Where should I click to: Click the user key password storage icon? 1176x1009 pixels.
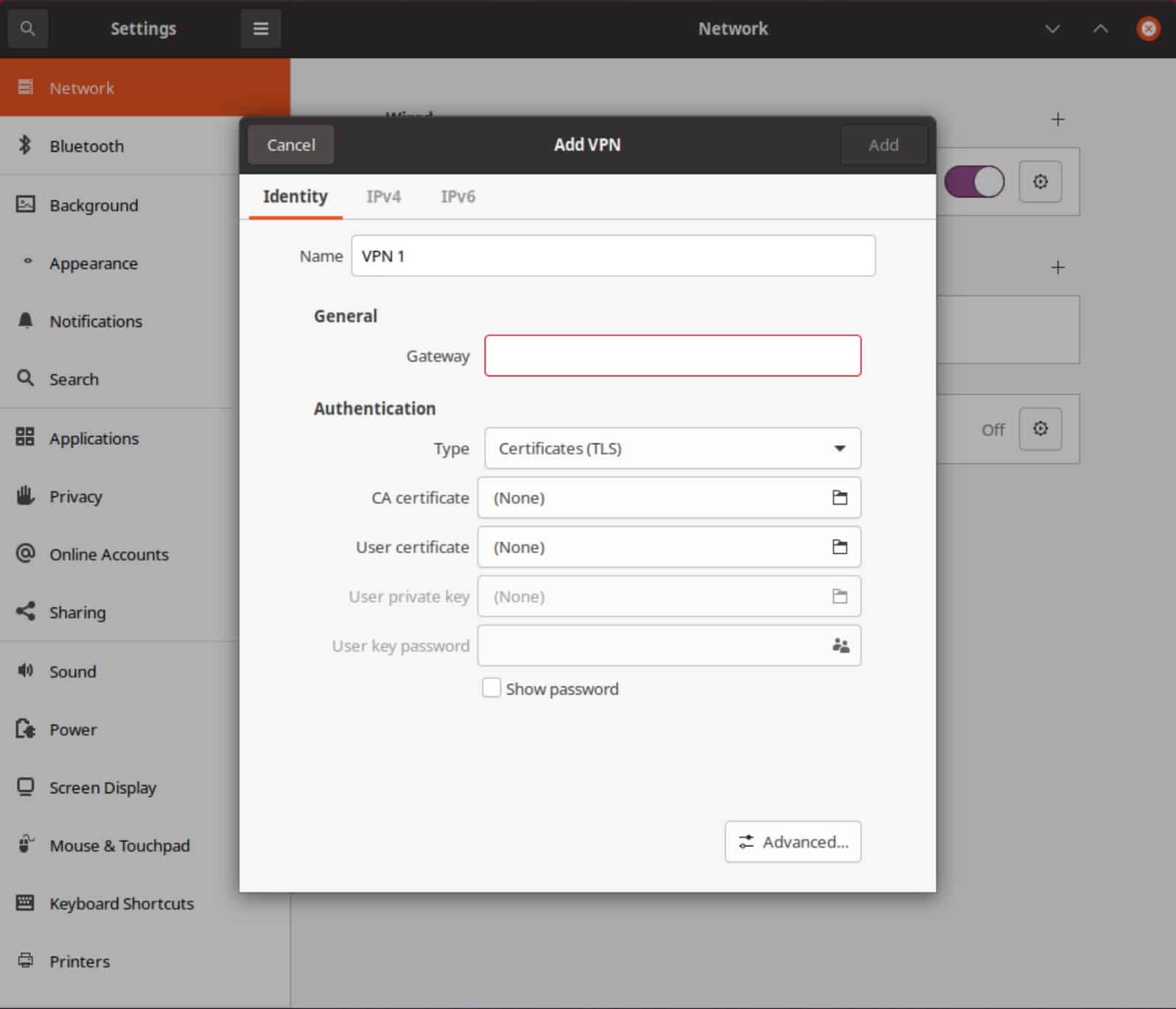tap(840, 646)
